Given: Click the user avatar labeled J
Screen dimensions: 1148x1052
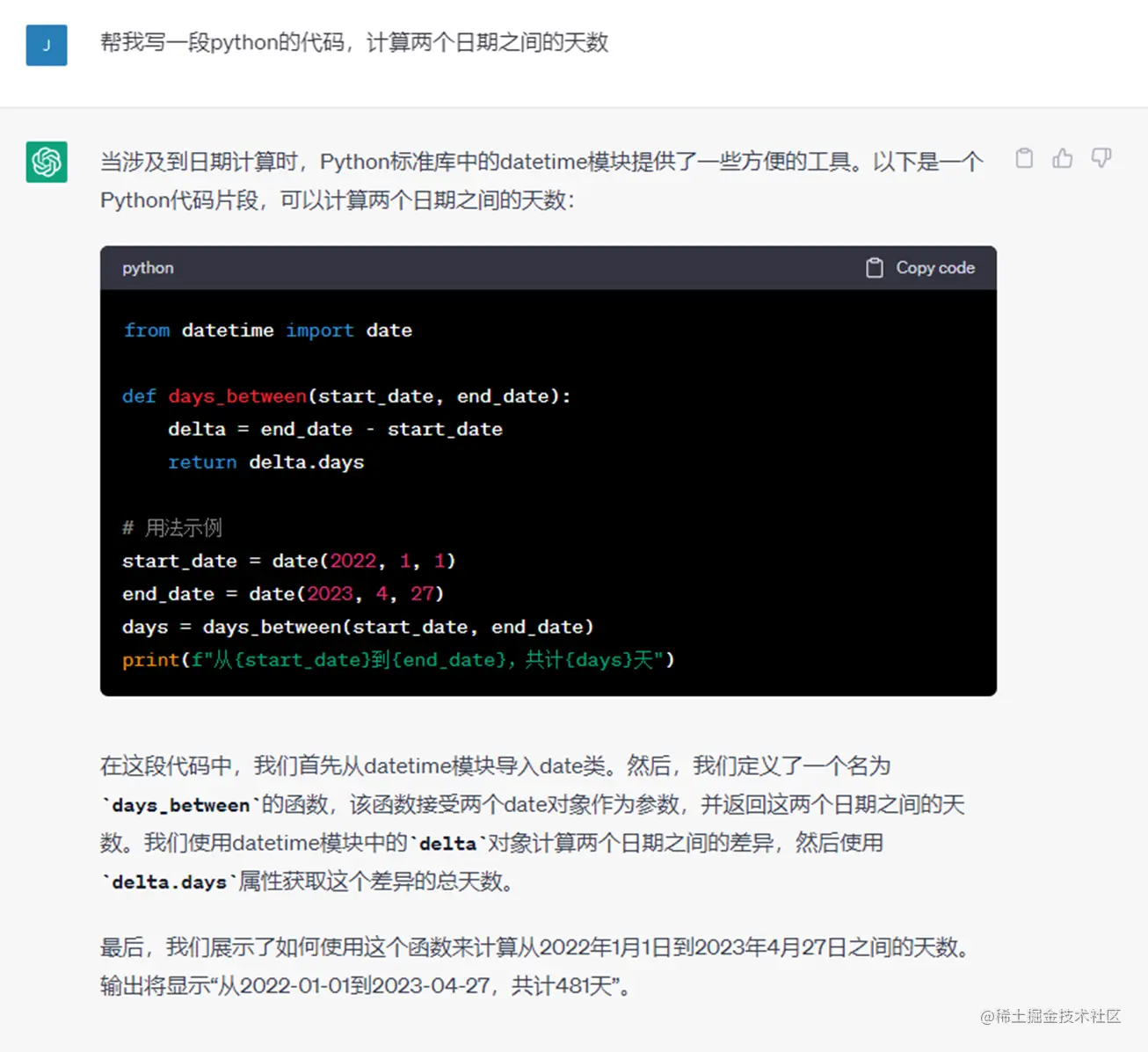Looking at the screenshot, I should point(47,45).
